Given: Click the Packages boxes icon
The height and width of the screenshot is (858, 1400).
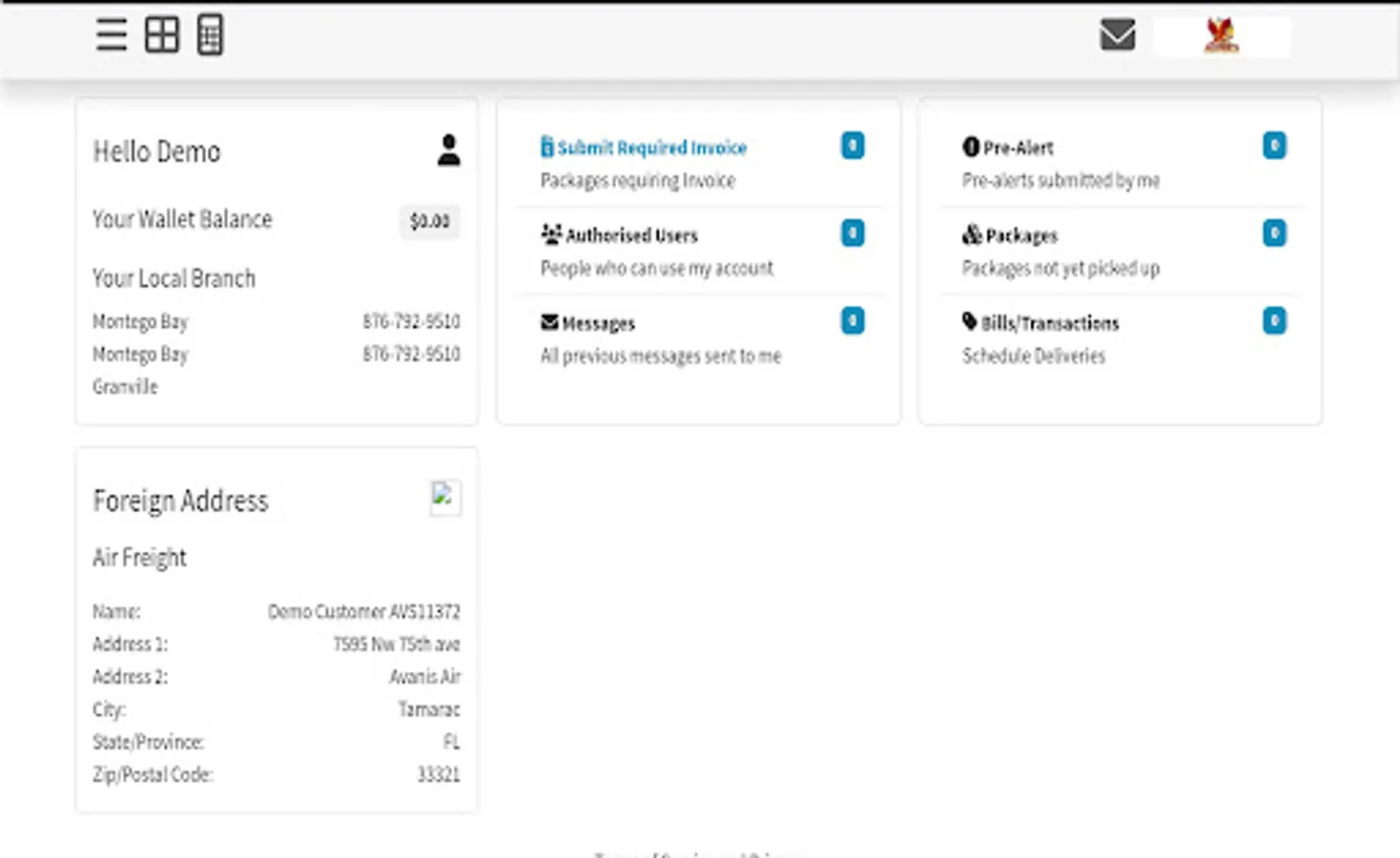Looking at the screenshot, I should tap(972, 234).
